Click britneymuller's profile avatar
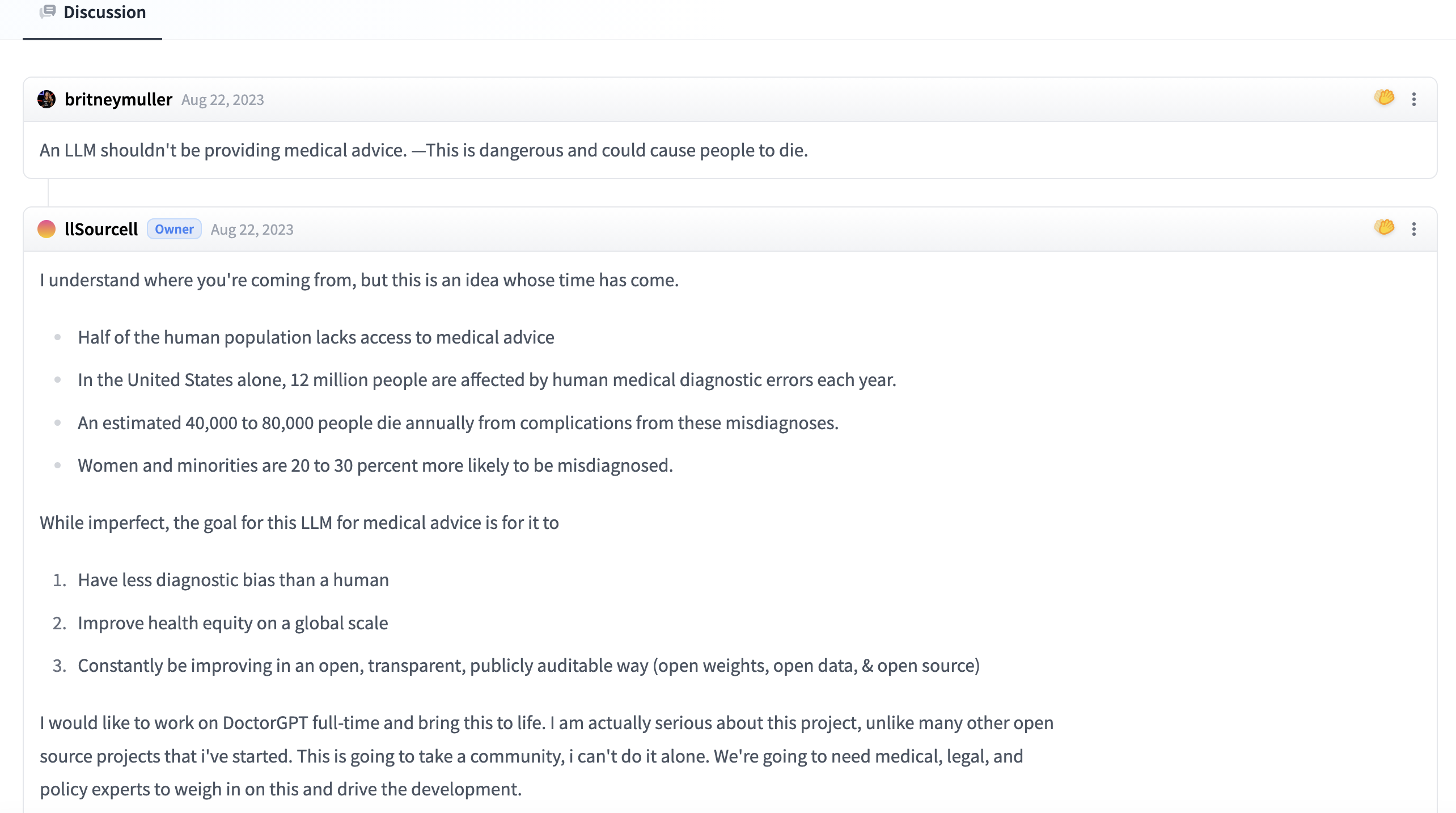1456x813 pixels. point(46,99)
